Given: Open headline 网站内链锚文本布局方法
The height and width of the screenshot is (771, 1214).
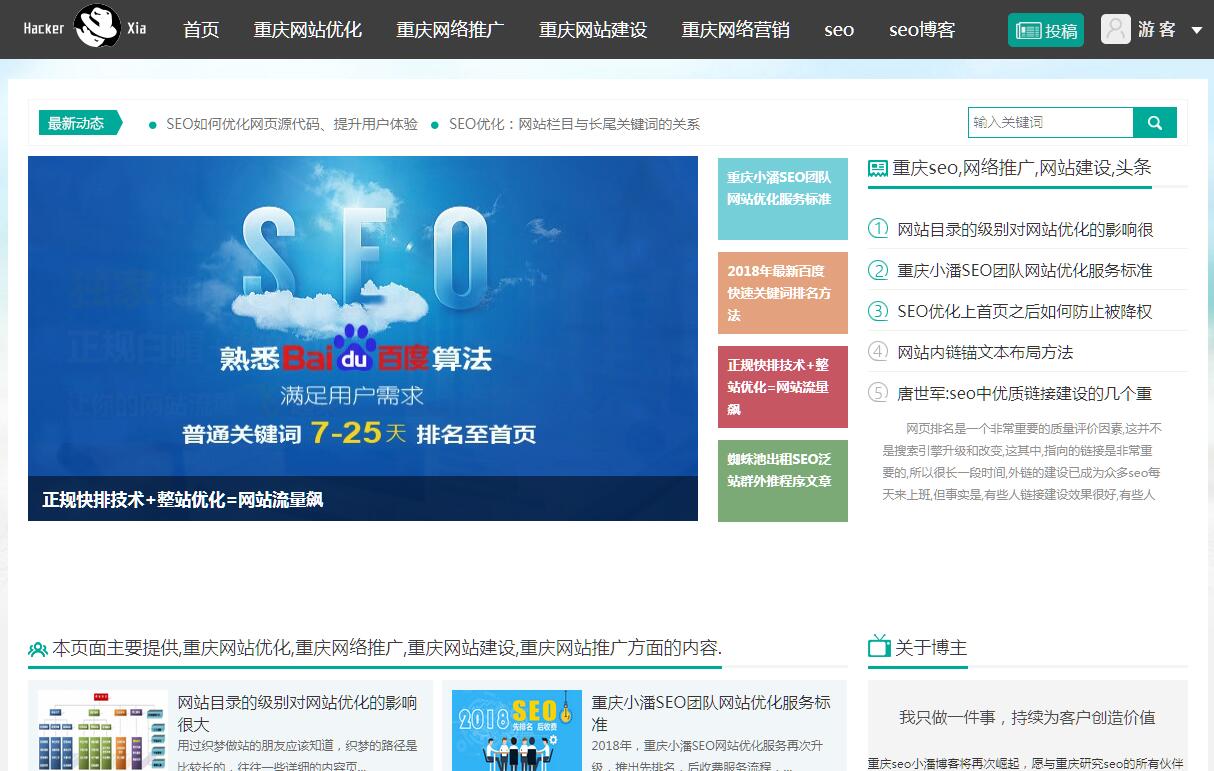Looking at the screenshot, I should (985, 352).
